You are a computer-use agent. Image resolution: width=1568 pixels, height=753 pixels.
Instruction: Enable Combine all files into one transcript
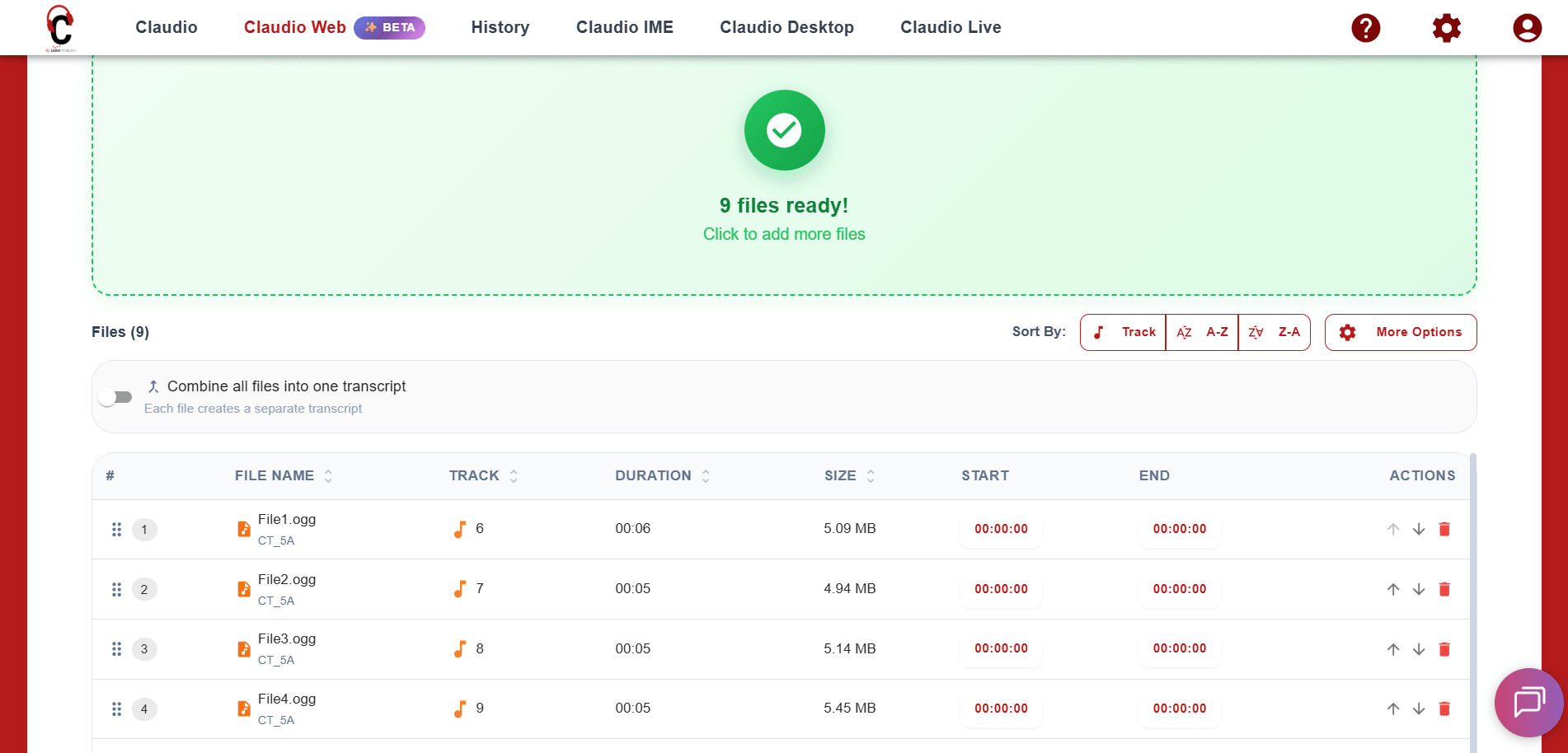tap(115, 397)
